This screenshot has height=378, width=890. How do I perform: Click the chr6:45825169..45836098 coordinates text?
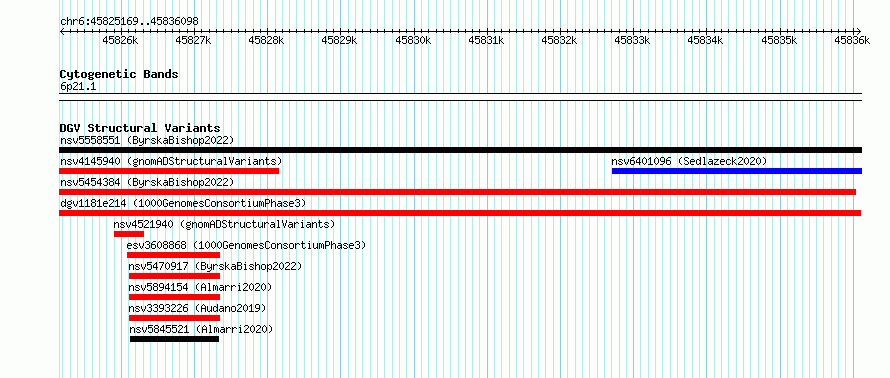tap(129, 22)
